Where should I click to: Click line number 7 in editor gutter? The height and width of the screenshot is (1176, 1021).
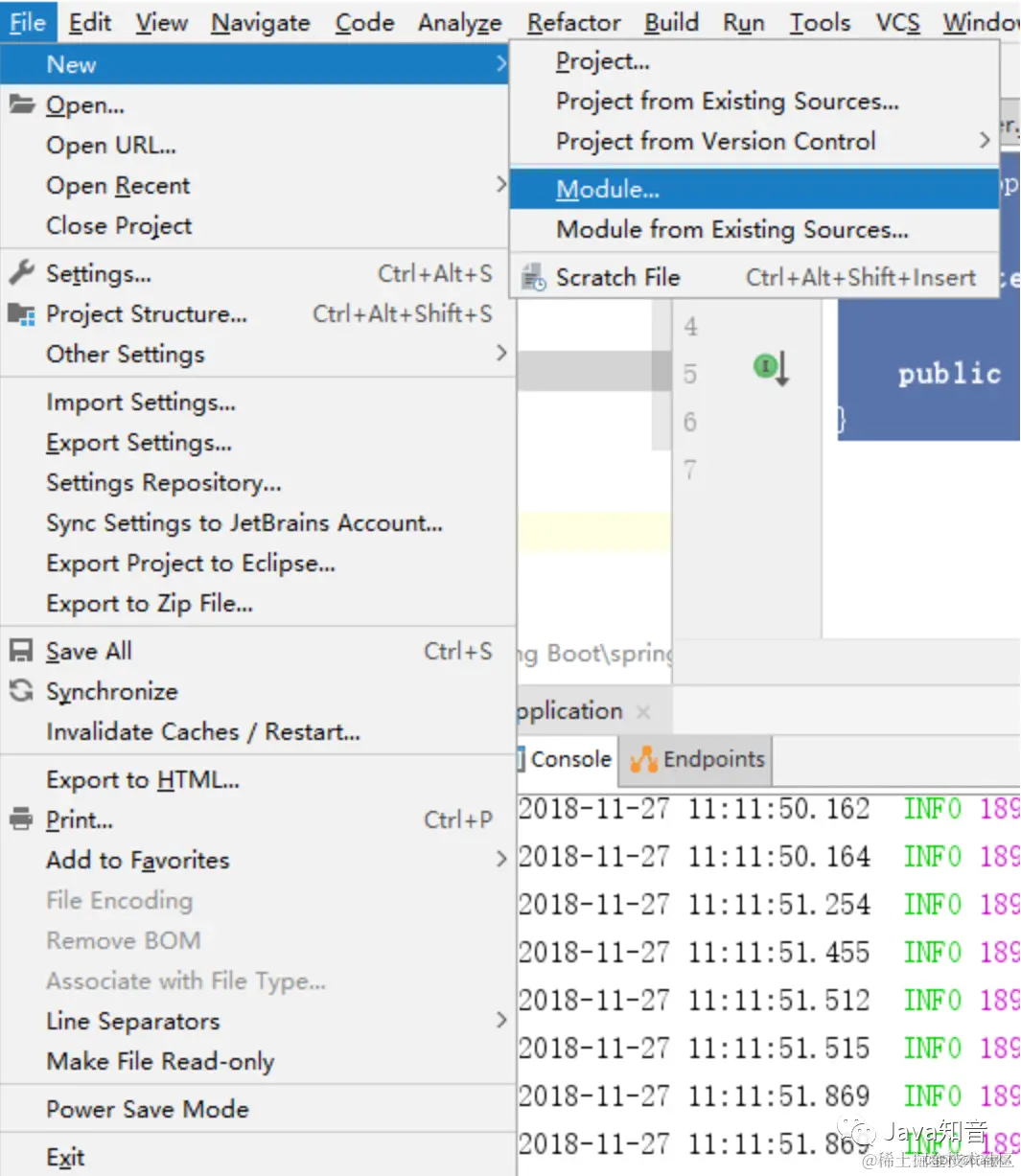click(x=690, y=470)
